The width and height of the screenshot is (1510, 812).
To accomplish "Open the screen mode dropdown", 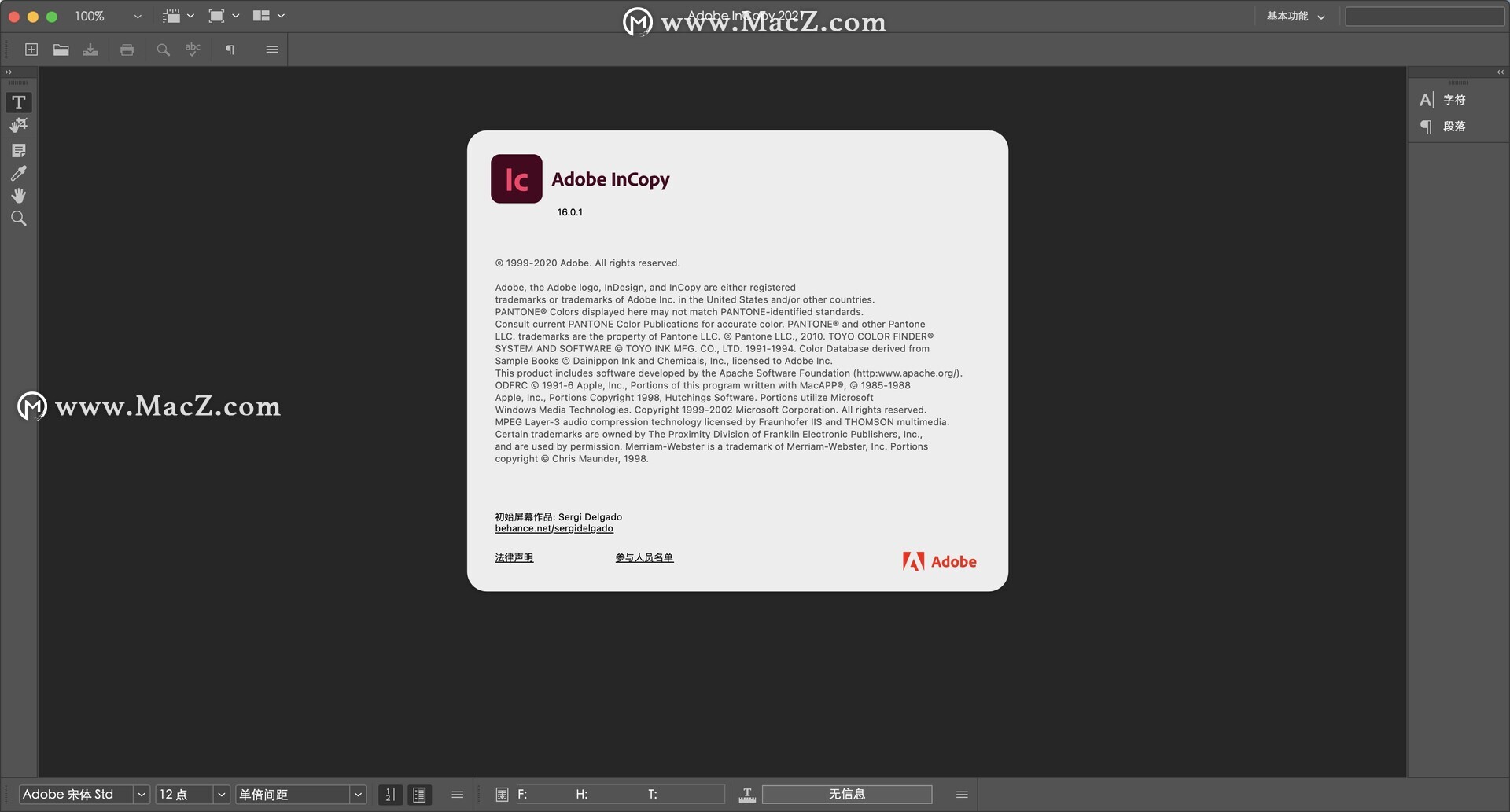I will pos(224,16).
